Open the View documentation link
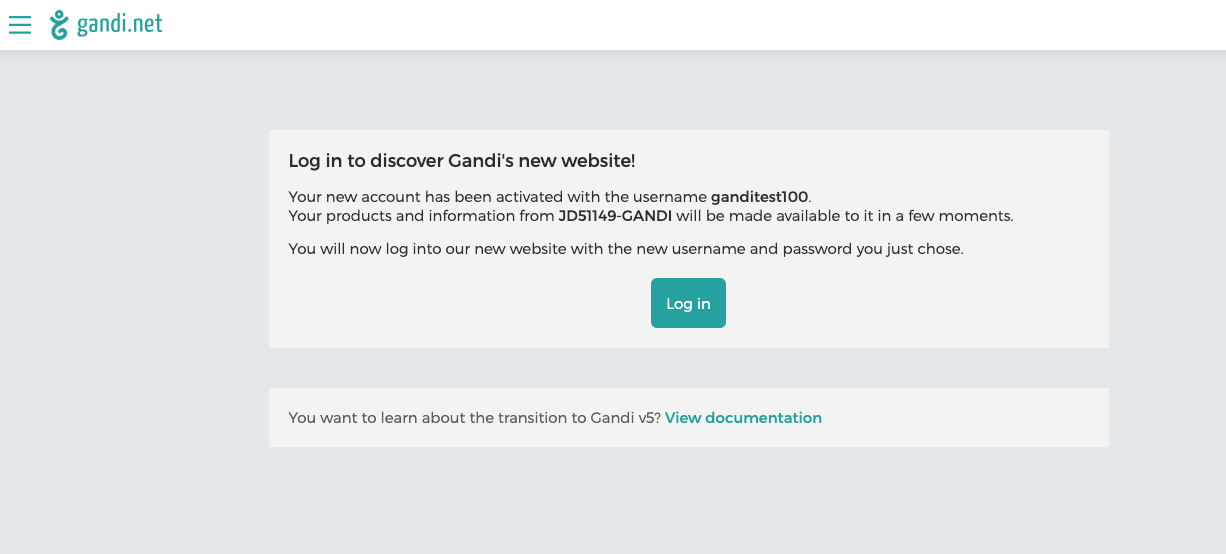This screenshot has width=1226, height=554. click(x=743, y=418)
